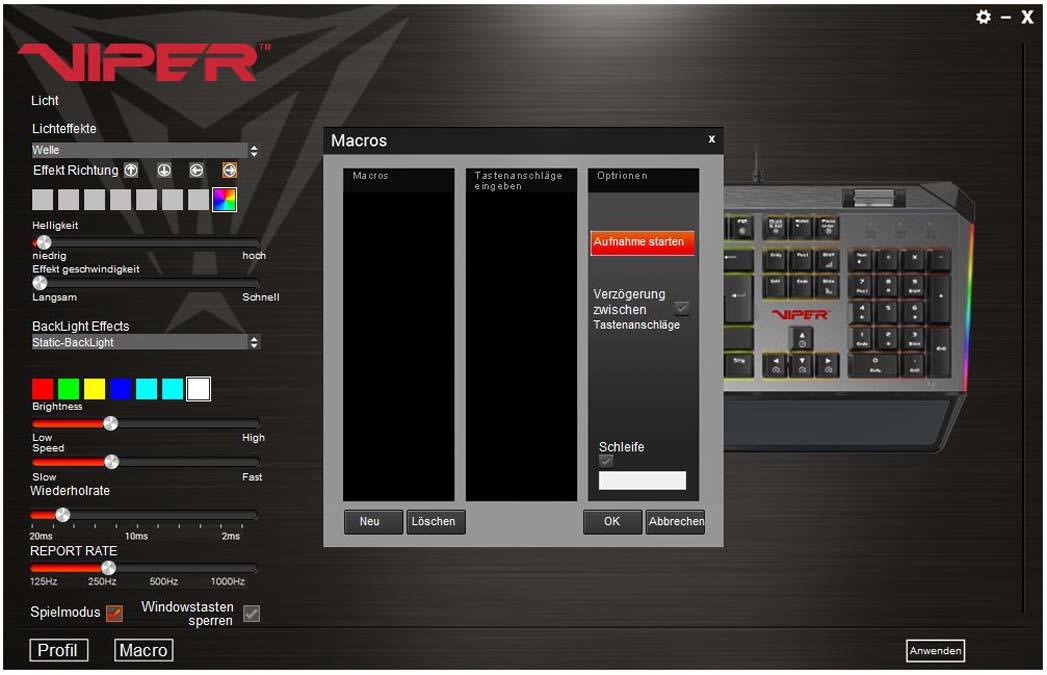Click the Löschen button
1047x675 pixels.
point(435,521)
